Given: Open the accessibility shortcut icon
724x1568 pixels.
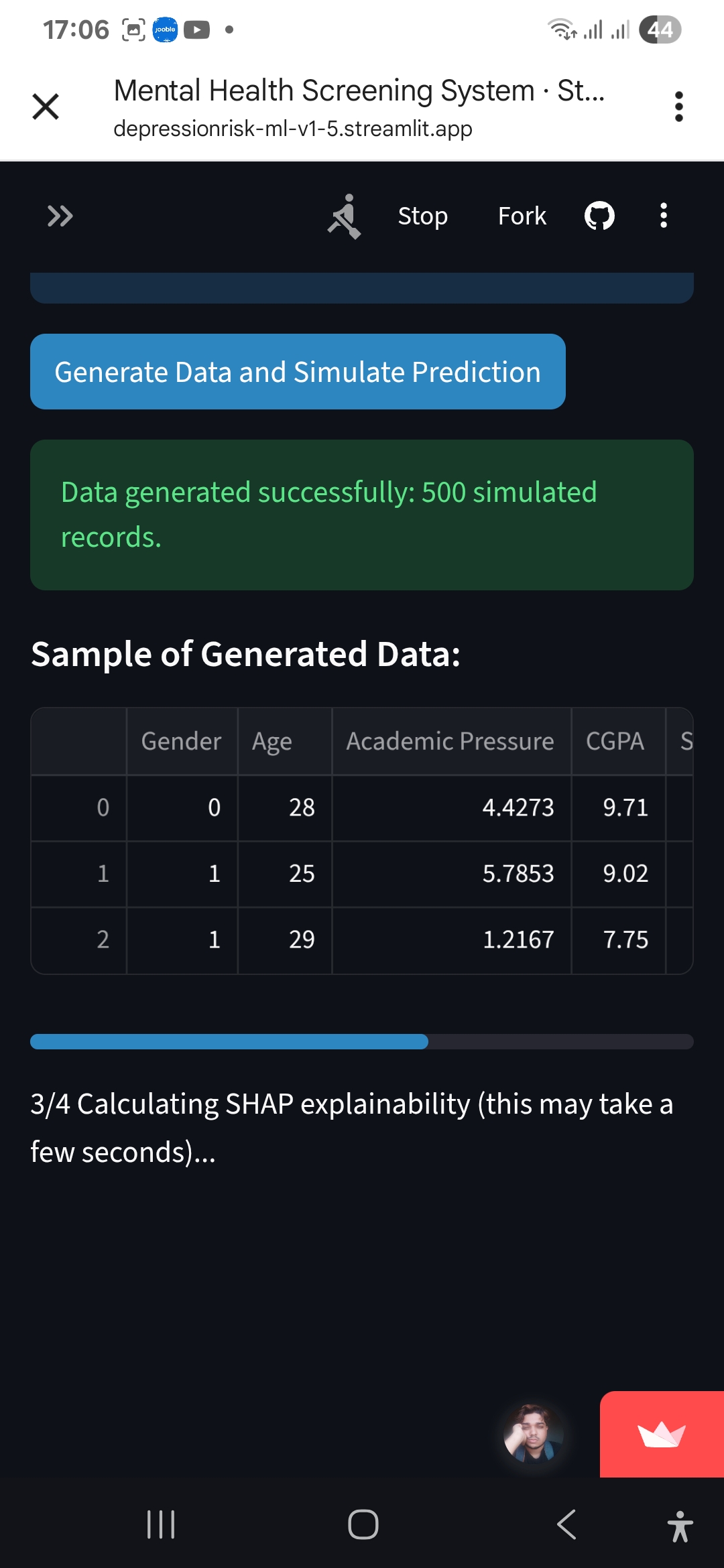Looking at the screenshot, I should pos(680,1526).
